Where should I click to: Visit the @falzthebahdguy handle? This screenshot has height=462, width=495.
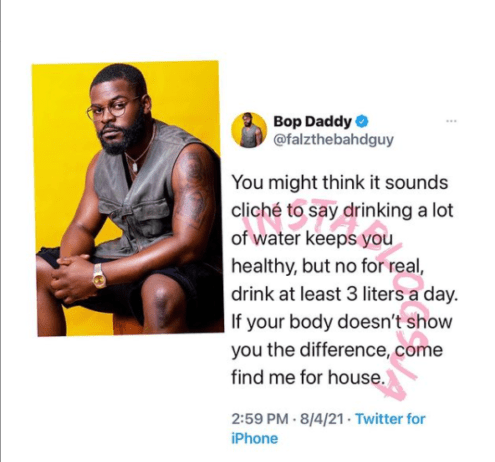click(x=333, y=139)
